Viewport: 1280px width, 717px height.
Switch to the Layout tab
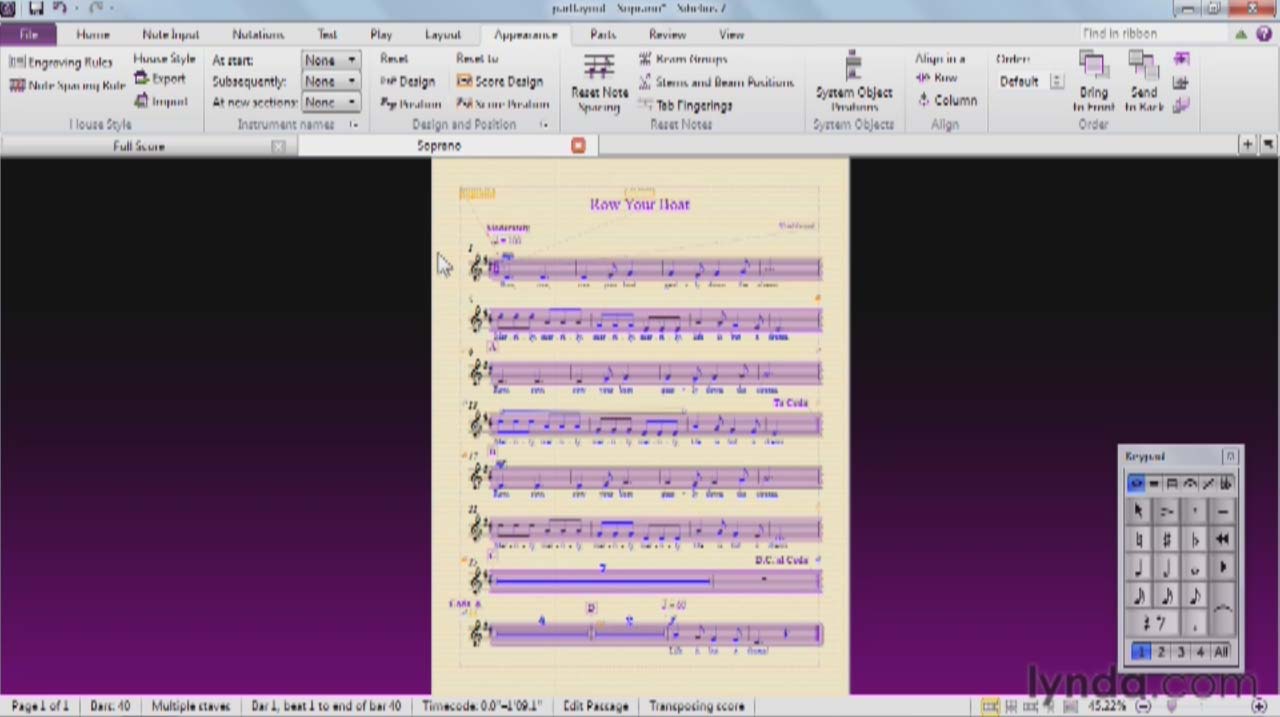(443, 34)
